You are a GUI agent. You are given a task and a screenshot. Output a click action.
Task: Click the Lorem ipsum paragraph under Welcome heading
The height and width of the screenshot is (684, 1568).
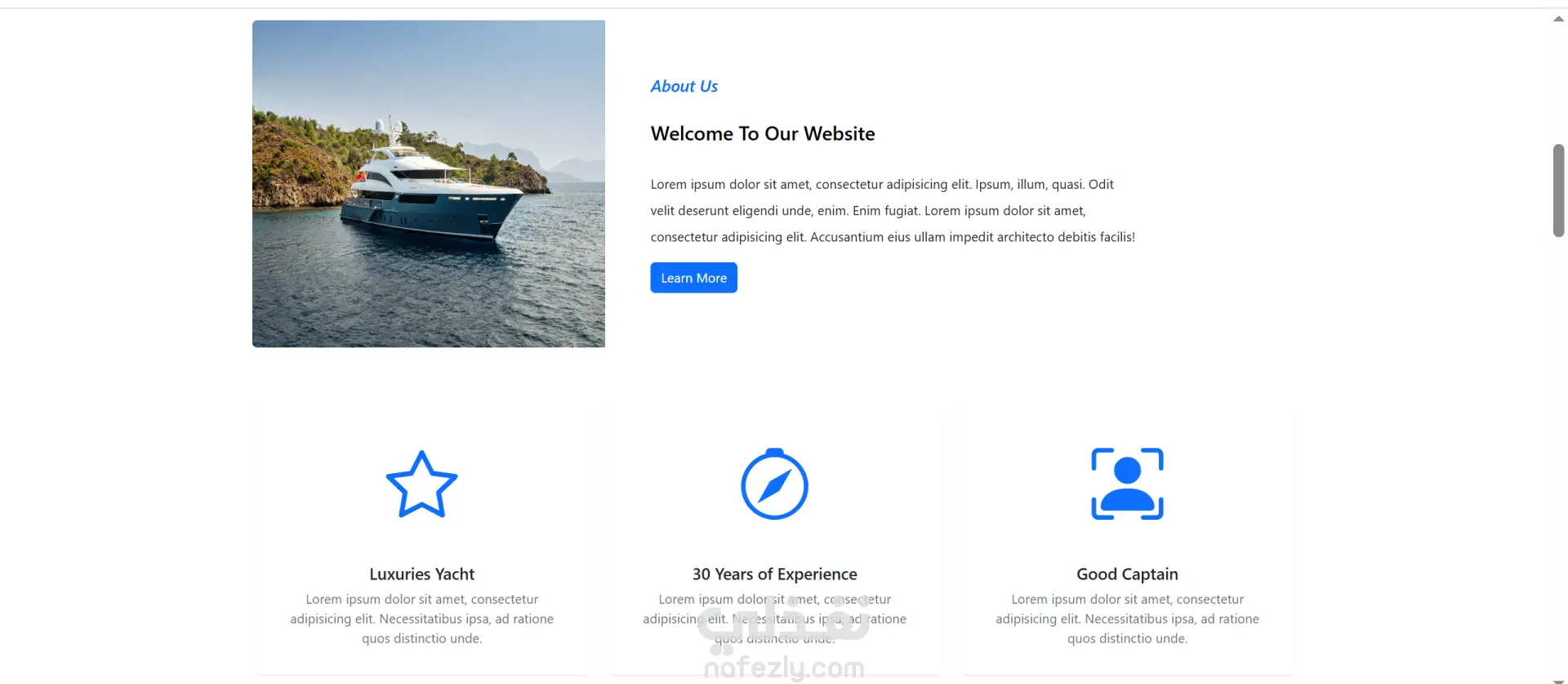[893, 211]
